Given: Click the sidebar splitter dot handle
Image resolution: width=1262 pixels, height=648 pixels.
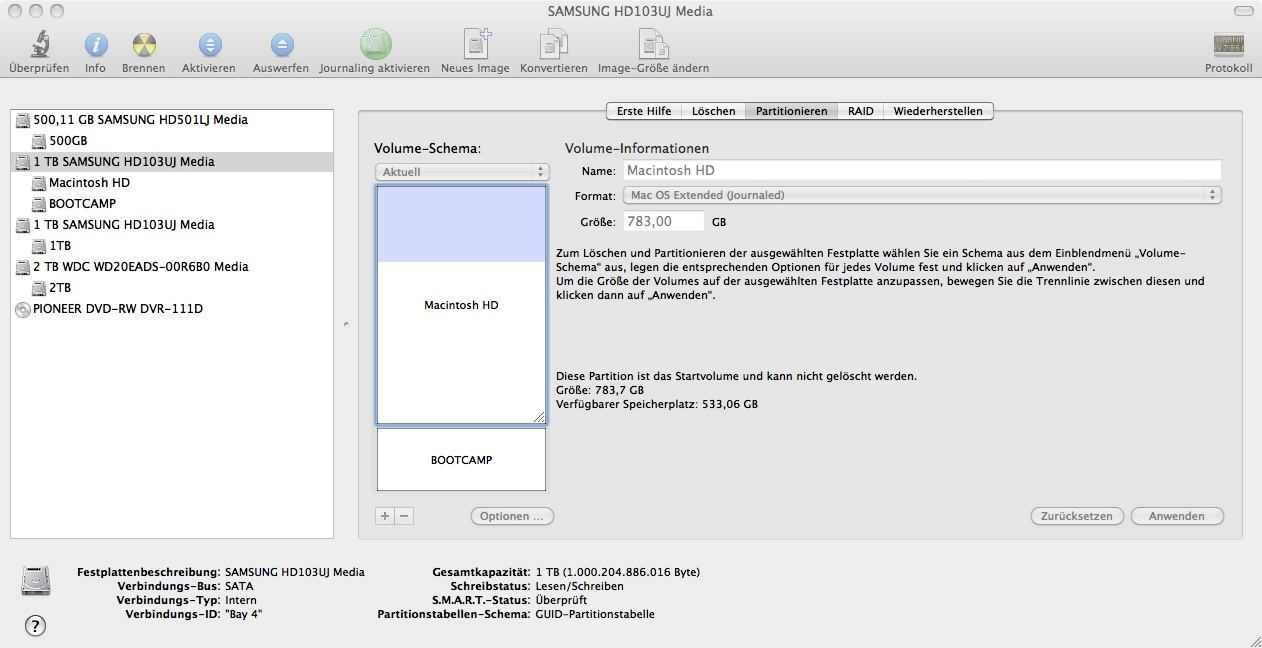Looking at the screenshot, I should (346, 324).
